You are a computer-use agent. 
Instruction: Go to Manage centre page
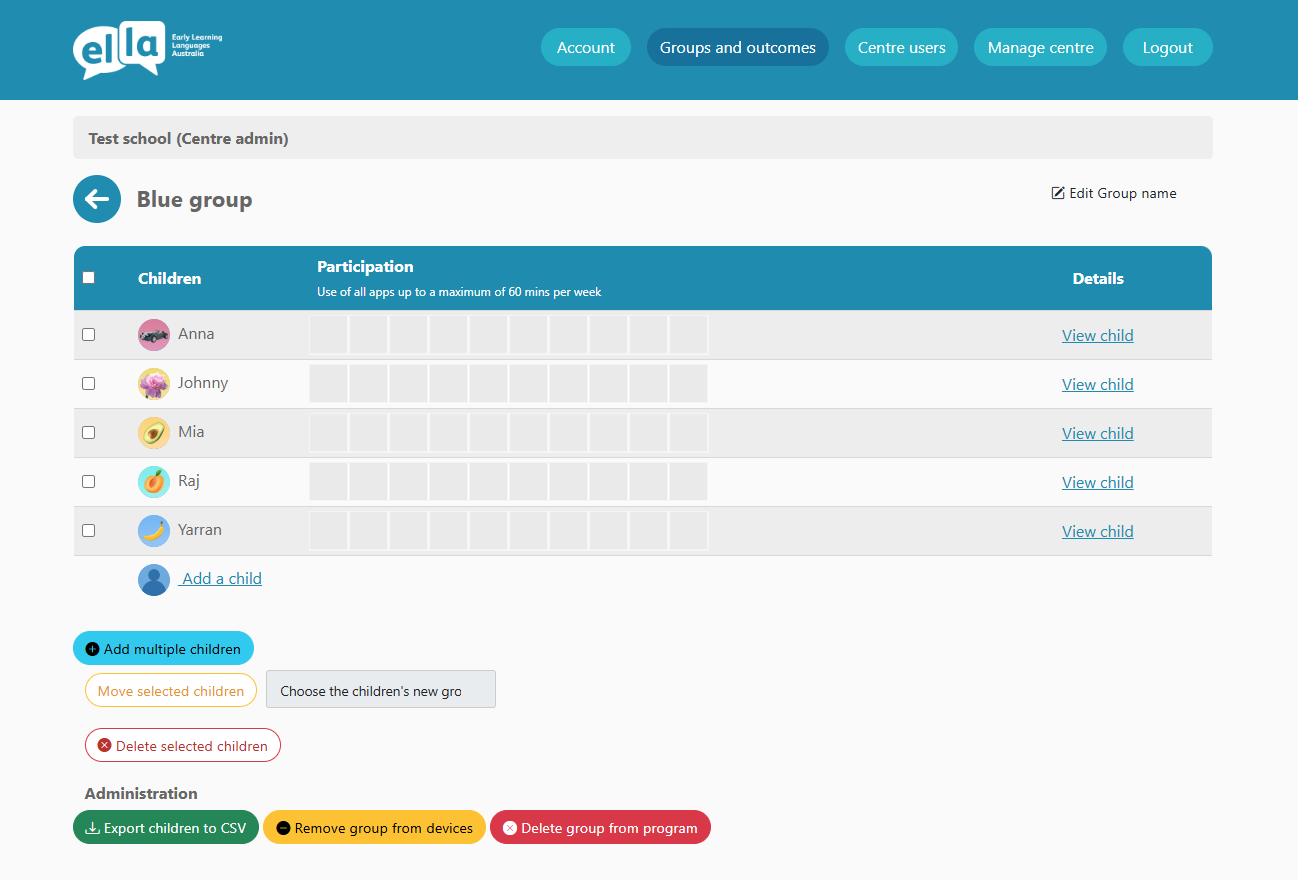tap(1040, 47)
